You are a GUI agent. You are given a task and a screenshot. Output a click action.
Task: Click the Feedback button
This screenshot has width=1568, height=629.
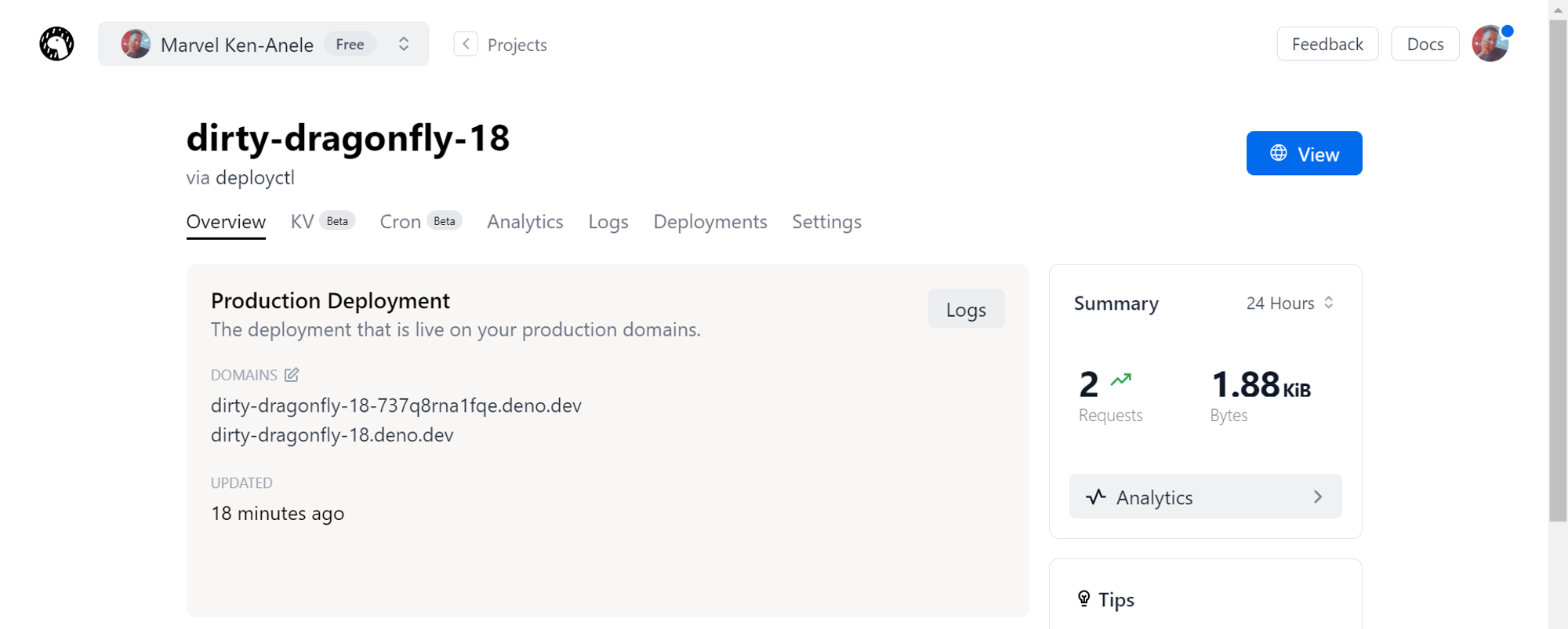click(x=1327, y=44)
